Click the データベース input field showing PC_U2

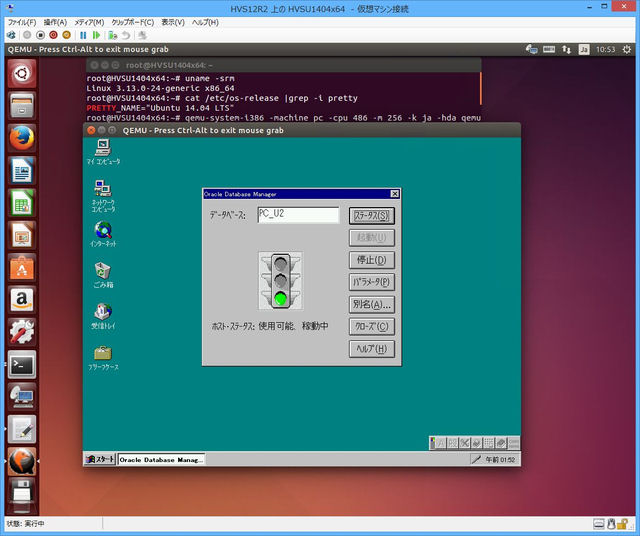point(298,215)
